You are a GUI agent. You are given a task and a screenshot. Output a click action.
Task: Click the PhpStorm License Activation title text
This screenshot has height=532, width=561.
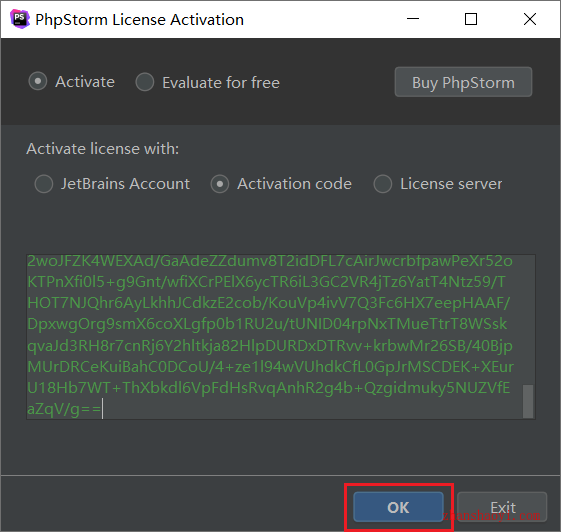click(140, 20)
